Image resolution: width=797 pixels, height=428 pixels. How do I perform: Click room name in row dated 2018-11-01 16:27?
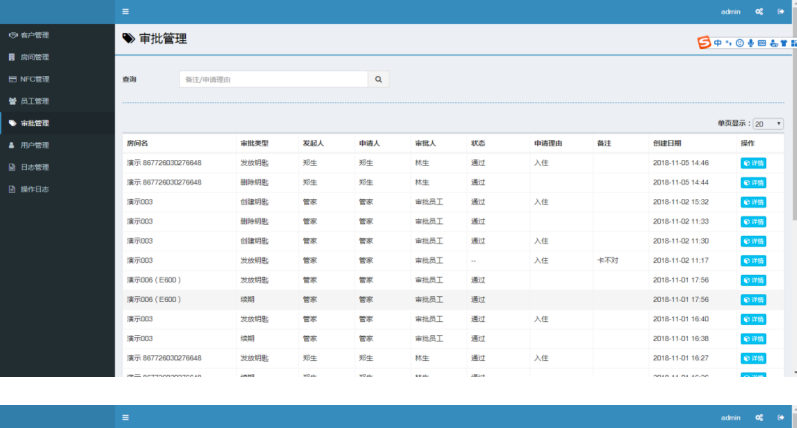(x=164, y=358)
